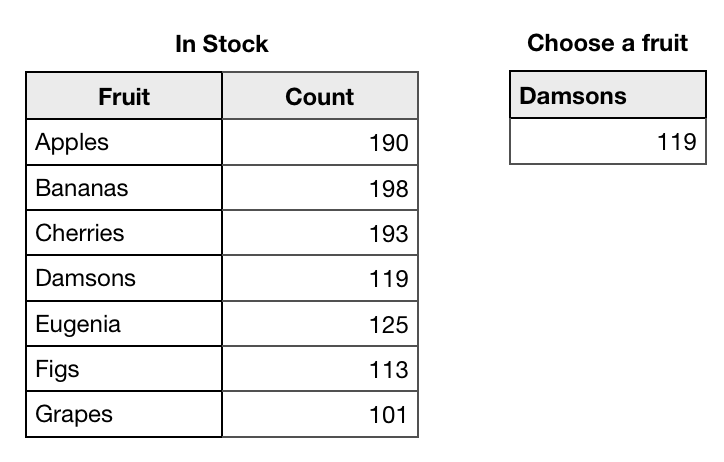Click the In Stock table title
The width and height of the screenshot is (724, 462).
[222, 44]
